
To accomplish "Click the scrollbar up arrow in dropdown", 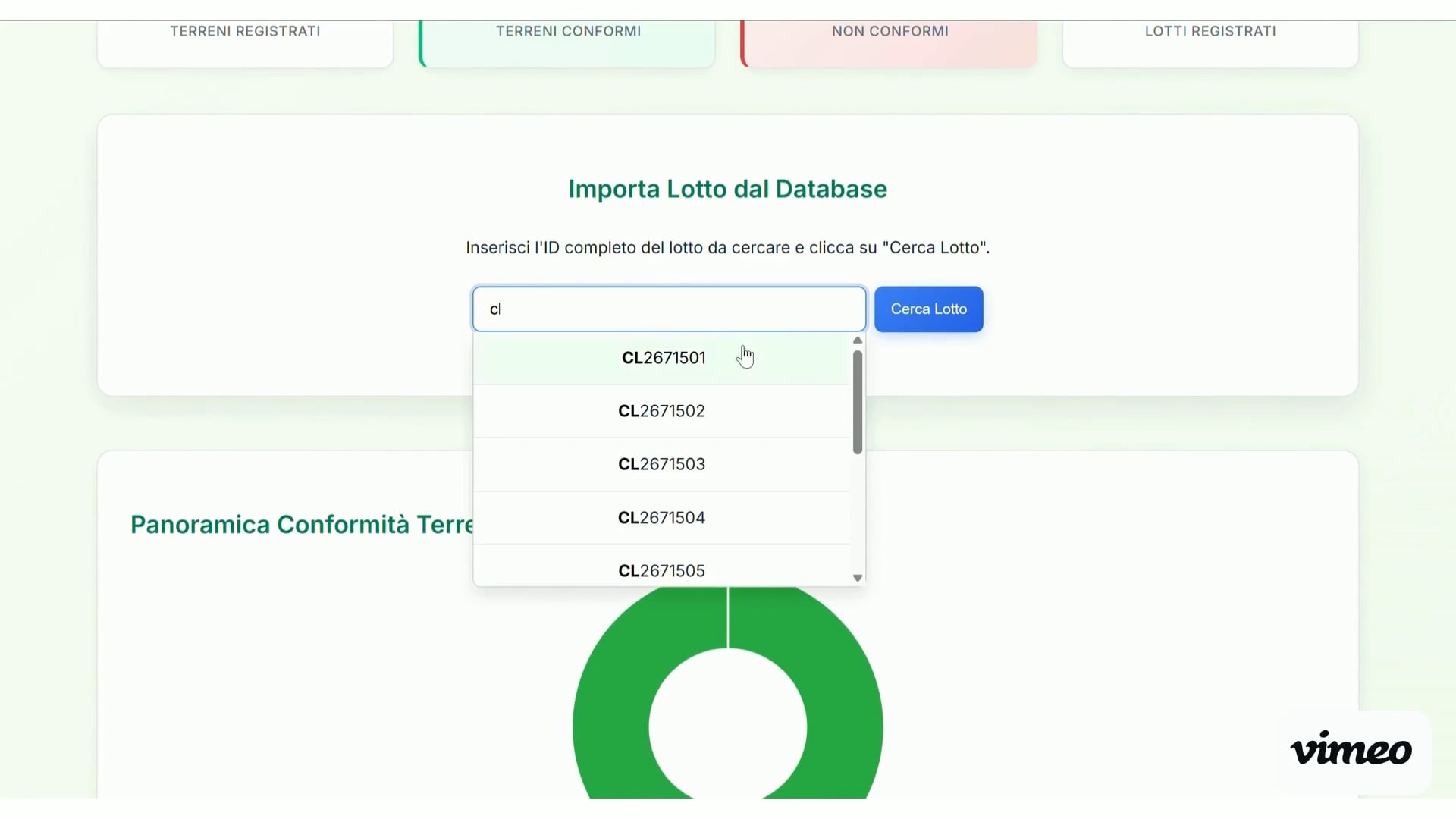I will [x=858, y=340].
